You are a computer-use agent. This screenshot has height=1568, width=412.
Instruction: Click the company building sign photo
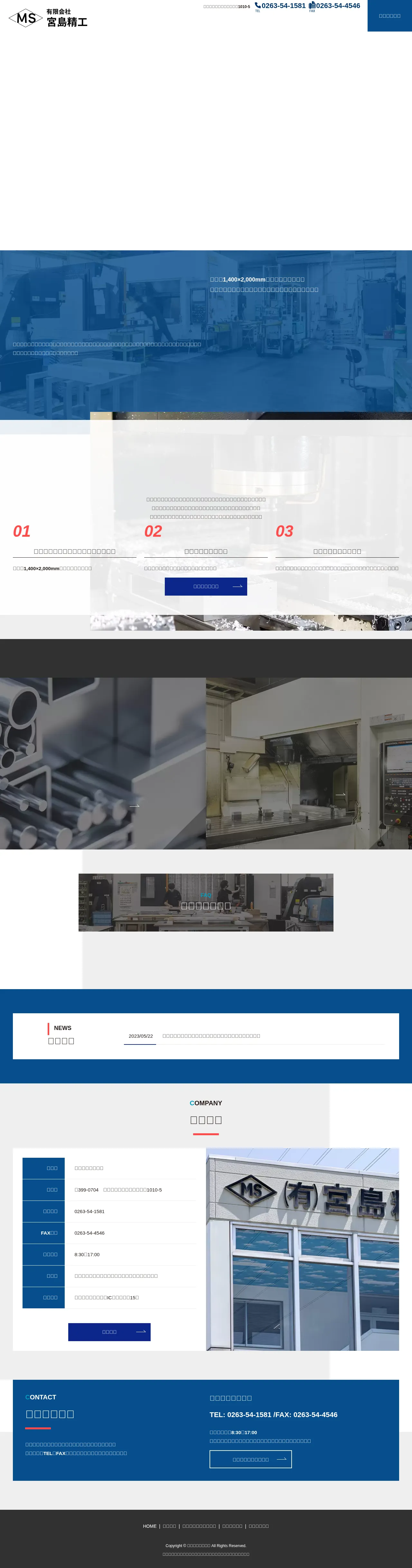pos(303,1249)
